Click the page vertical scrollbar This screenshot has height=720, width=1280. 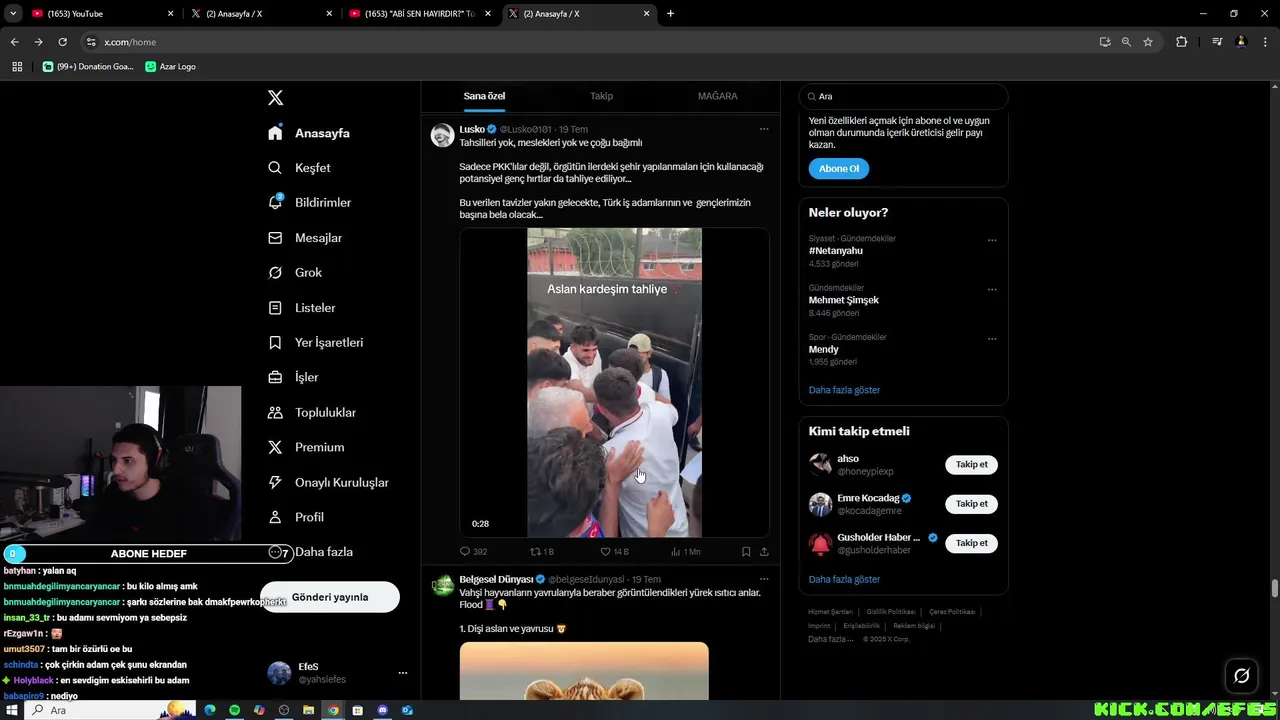(1274, 588)
